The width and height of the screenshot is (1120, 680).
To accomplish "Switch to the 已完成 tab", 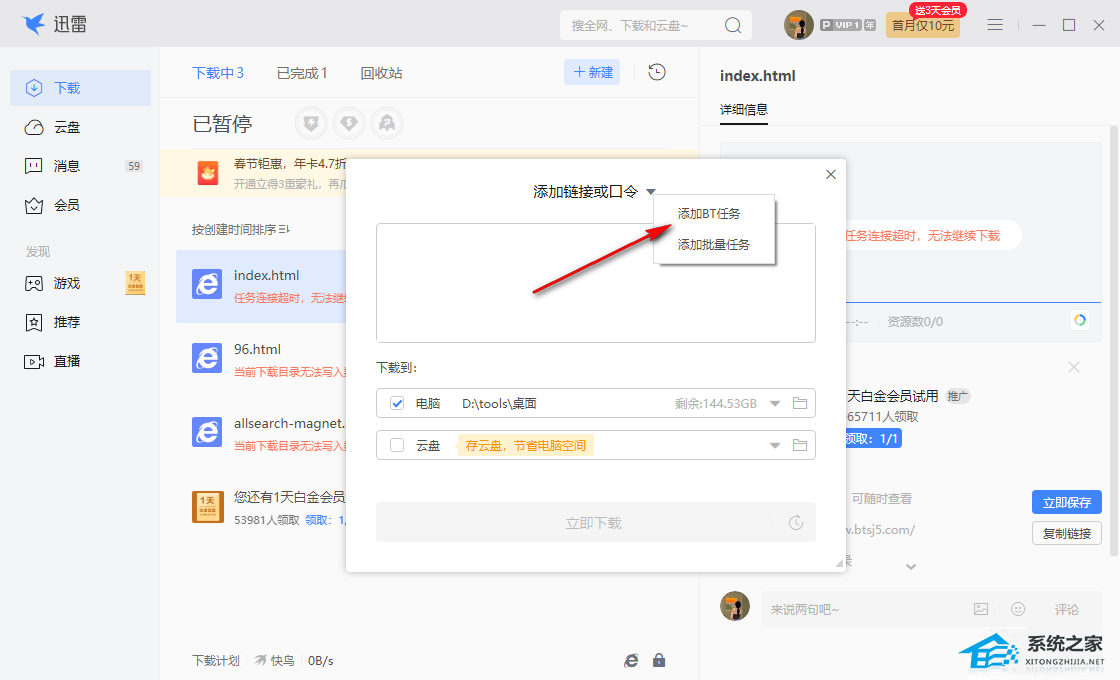I will click(302, 73).
